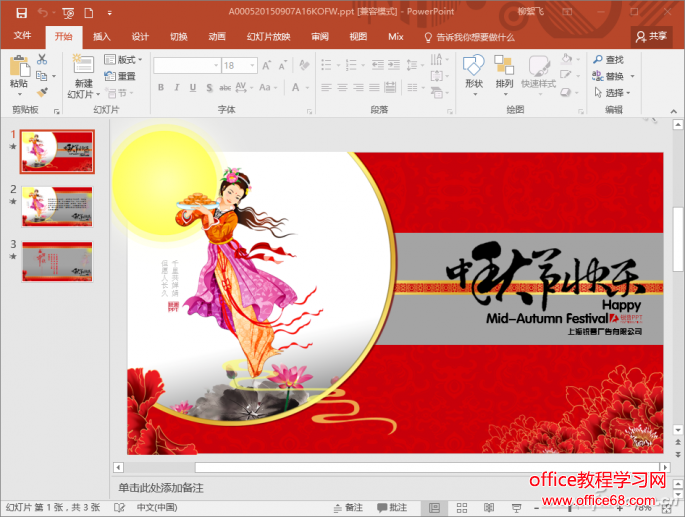This screenshot has width=685, height=517.
Task: Fit slide to current window
Action: tap(667, 508)
